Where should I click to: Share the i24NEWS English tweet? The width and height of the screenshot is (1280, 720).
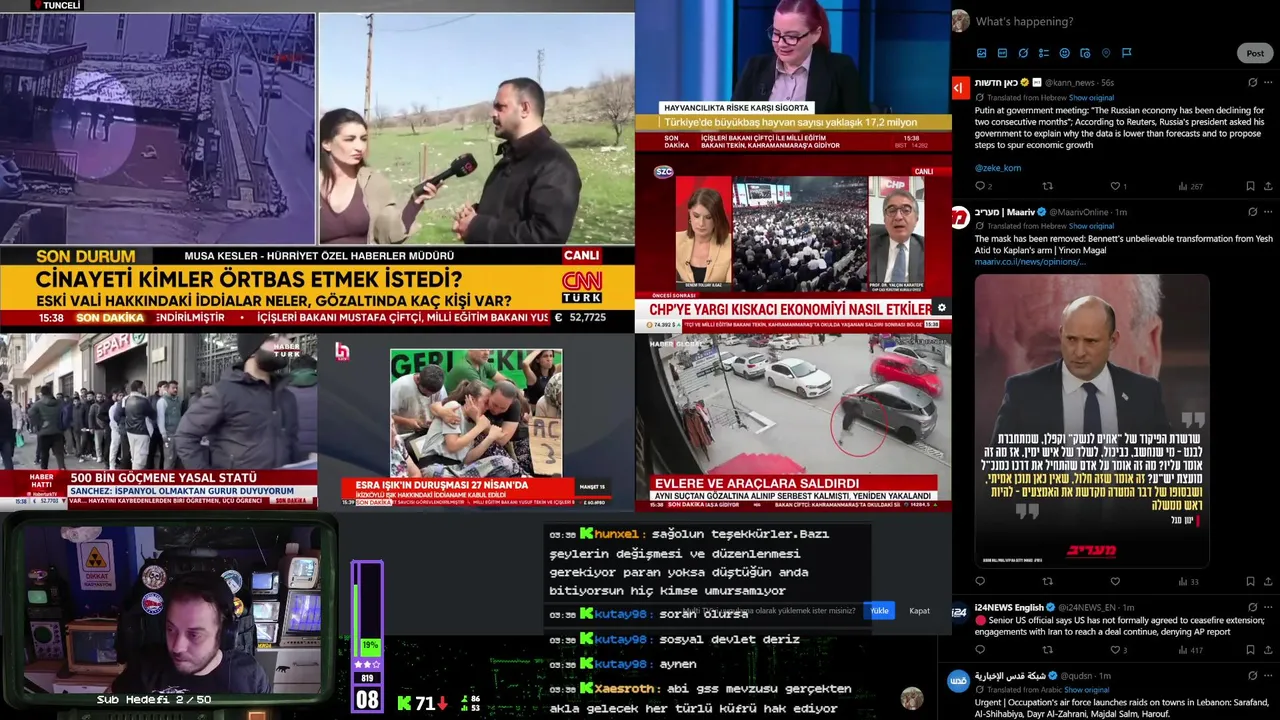click(1268, 650)
